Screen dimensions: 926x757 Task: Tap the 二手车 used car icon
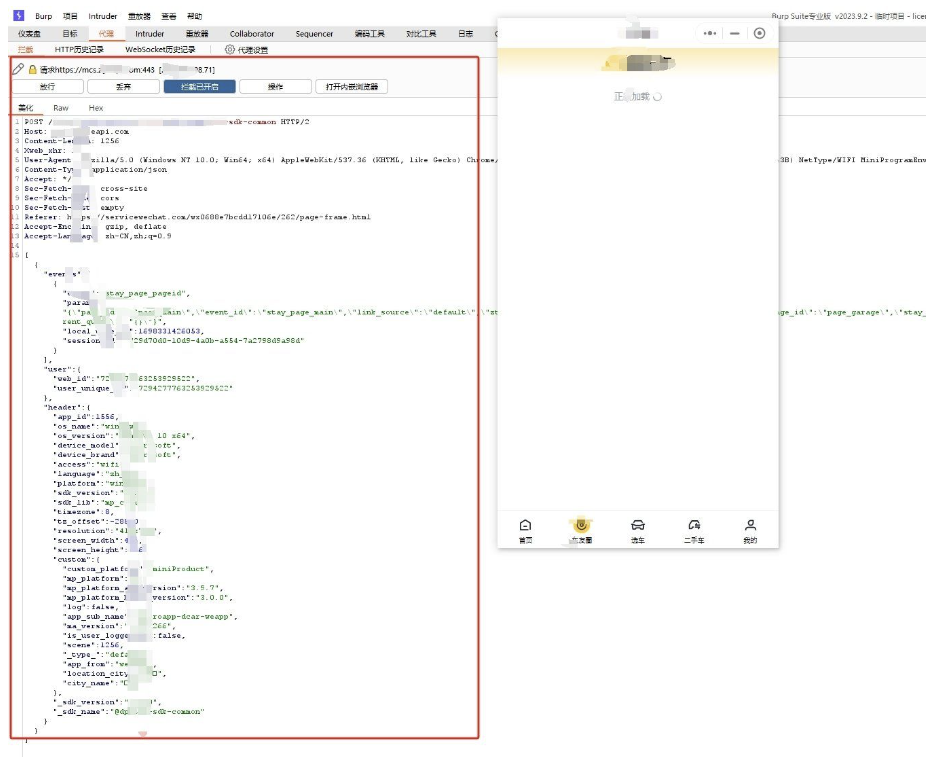coord(694,528)
